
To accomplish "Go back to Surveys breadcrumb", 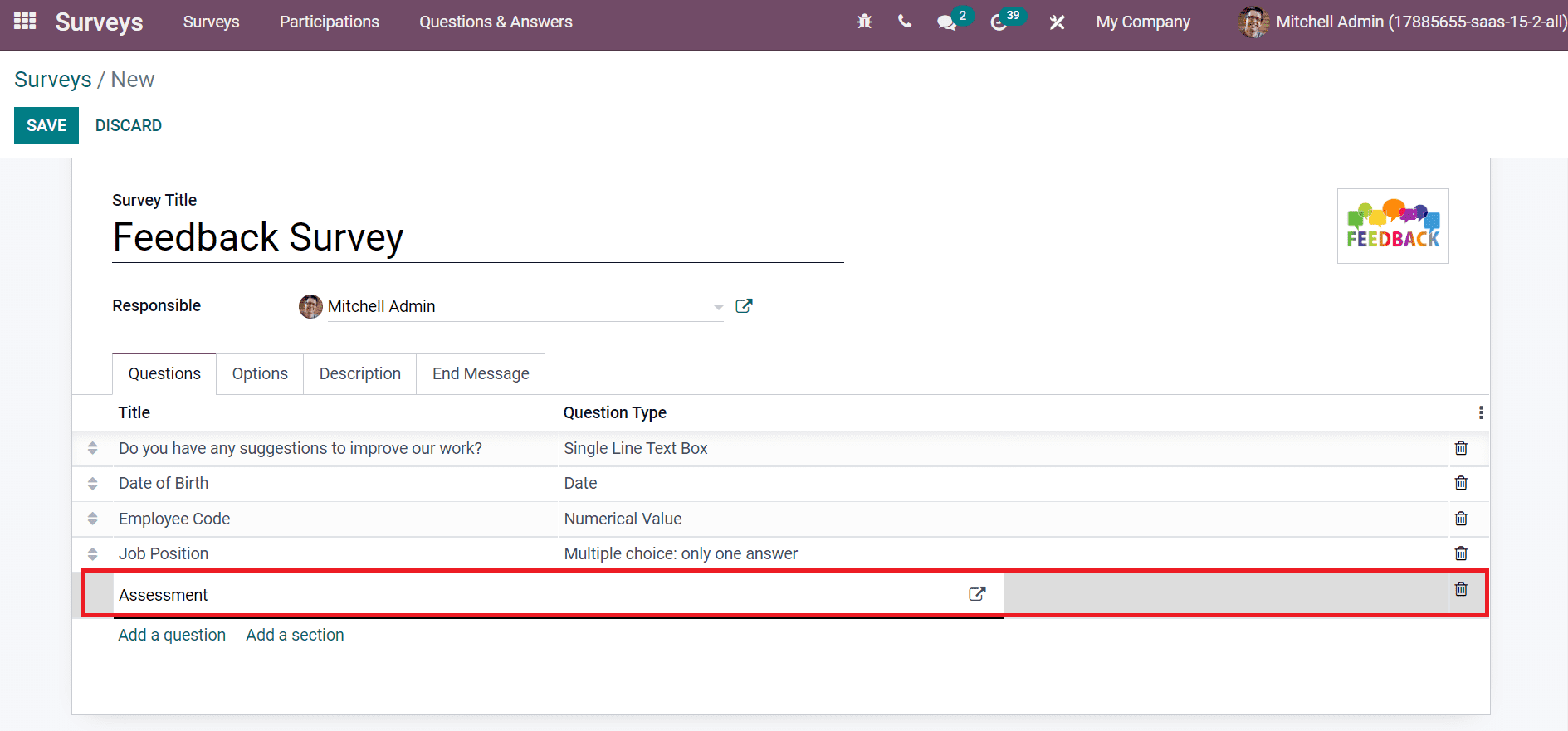I will (53, 80).
